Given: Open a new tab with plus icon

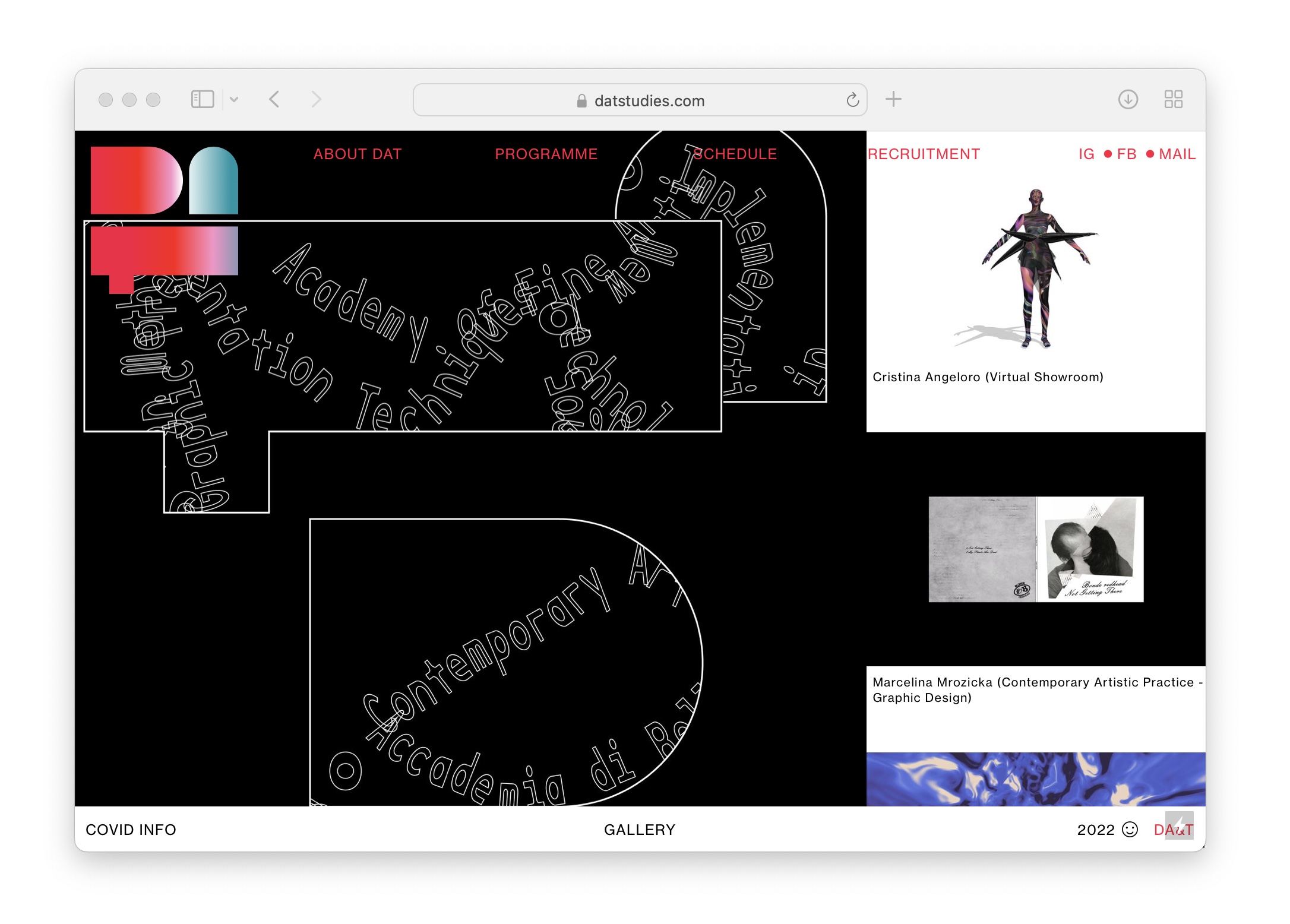Looking at the screenshot, I should point(893,99).
